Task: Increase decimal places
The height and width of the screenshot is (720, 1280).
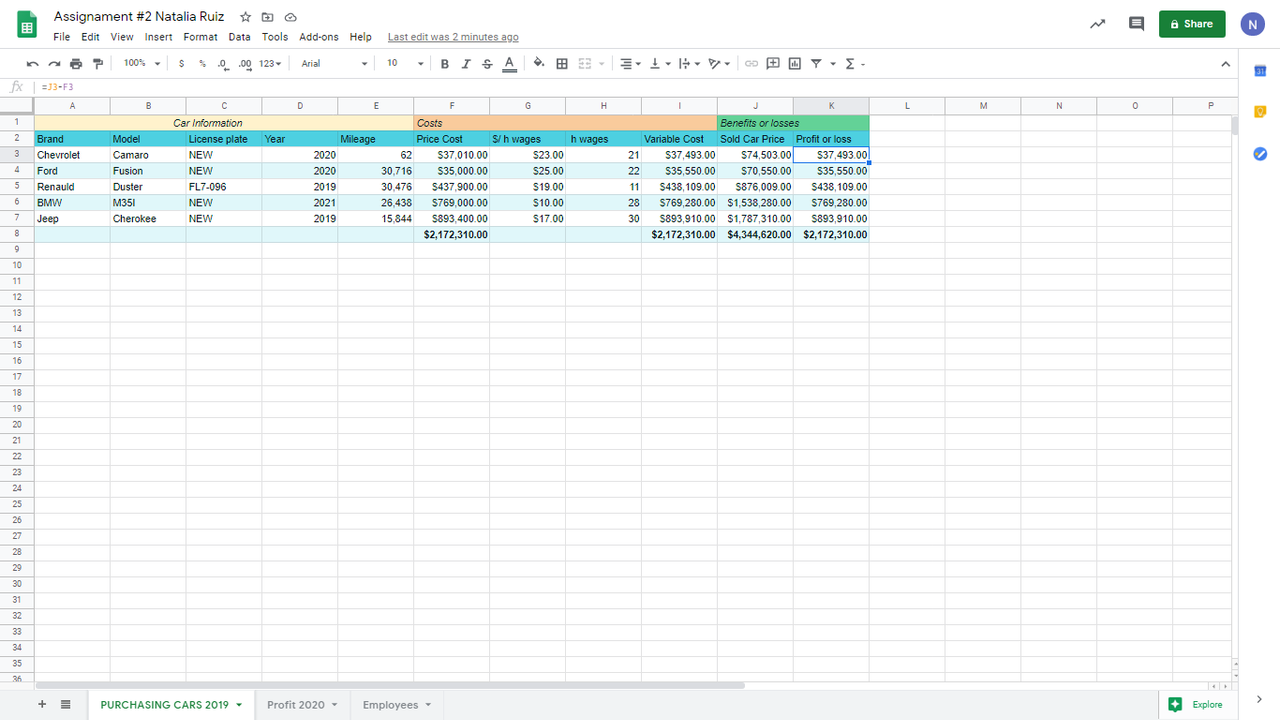Action: 245,63
